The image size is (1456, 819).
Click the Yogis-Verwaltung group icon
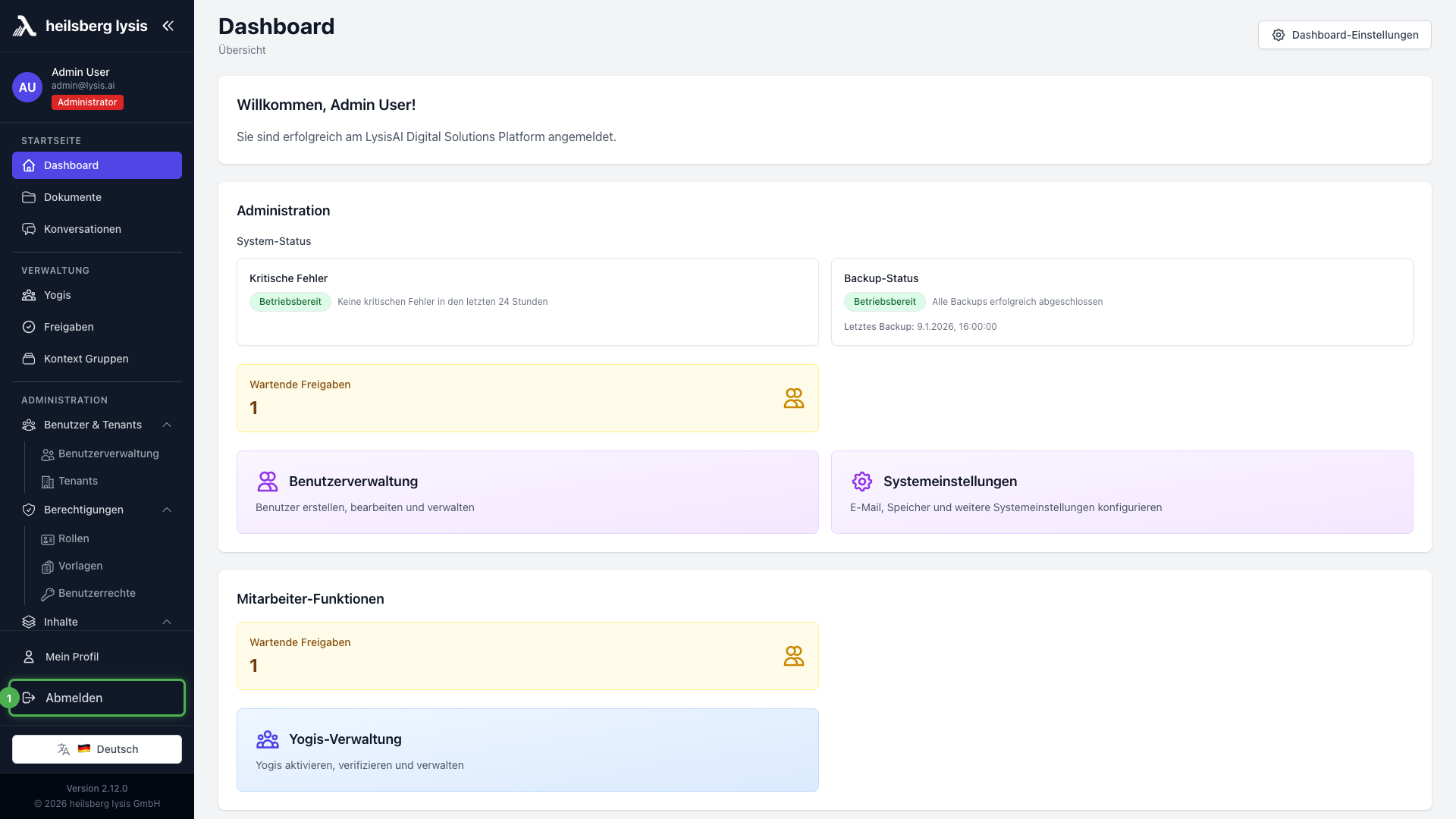(x=267, y=739)
